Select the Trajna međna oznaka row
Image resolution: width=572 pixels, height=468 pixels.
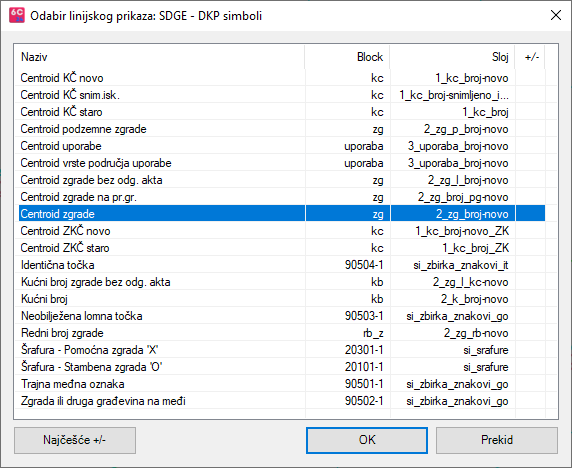tap(282, 384)
